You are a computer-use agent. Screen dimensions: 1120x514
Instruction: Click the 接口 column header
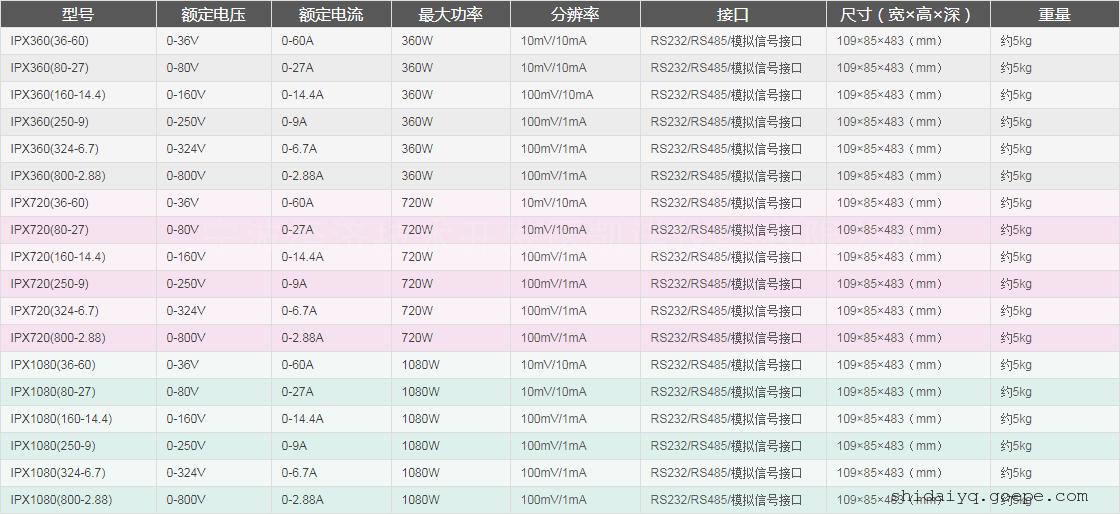[732, 15]
